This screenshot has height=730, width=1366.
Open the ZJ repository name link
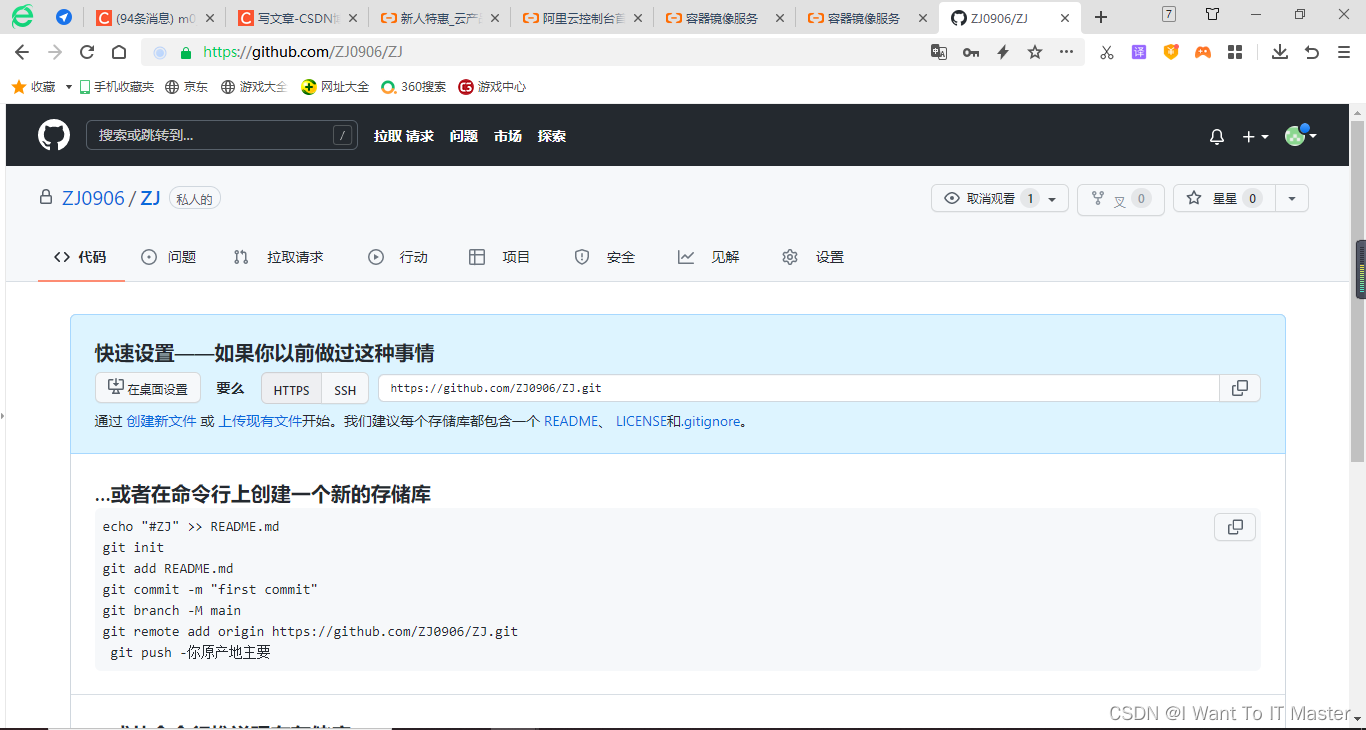pos(150,198)
